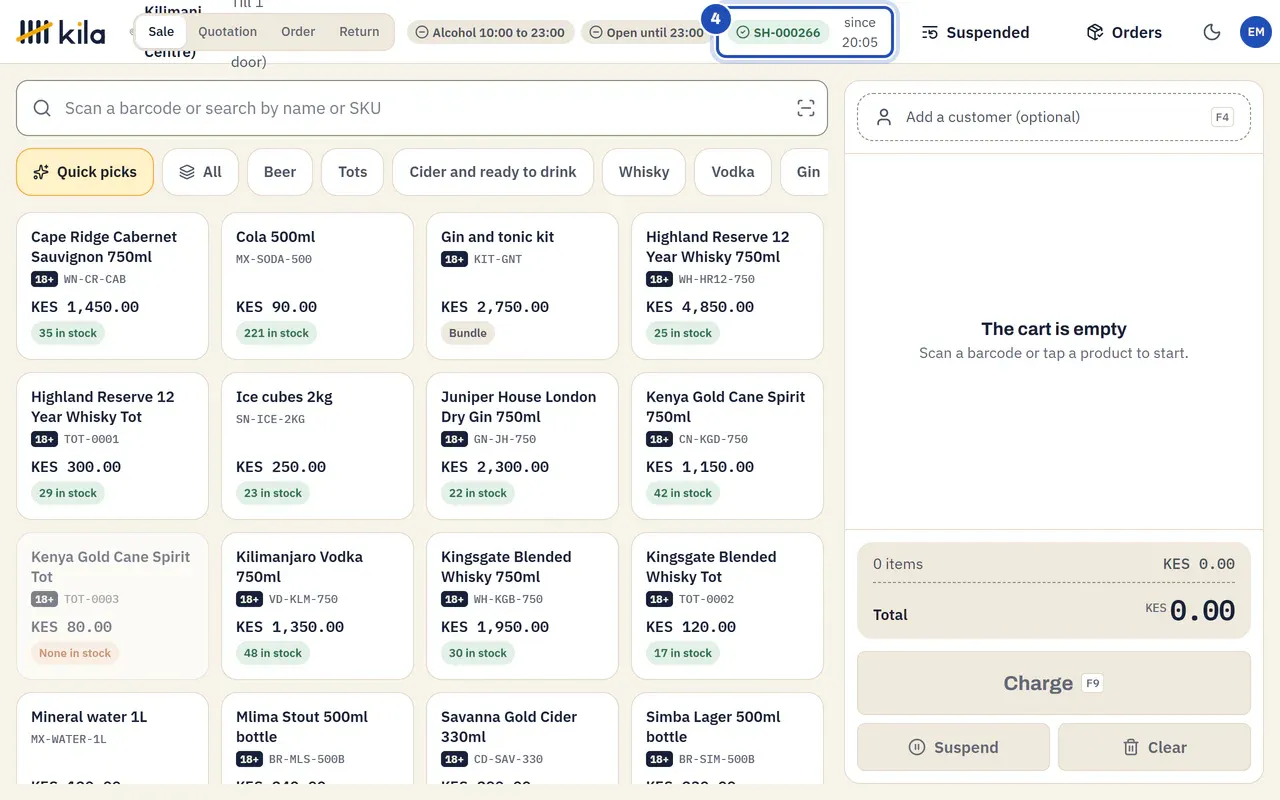This screenshot has width=1280, height=800.
Task: Select the Quick picks category
Action: 85,172
